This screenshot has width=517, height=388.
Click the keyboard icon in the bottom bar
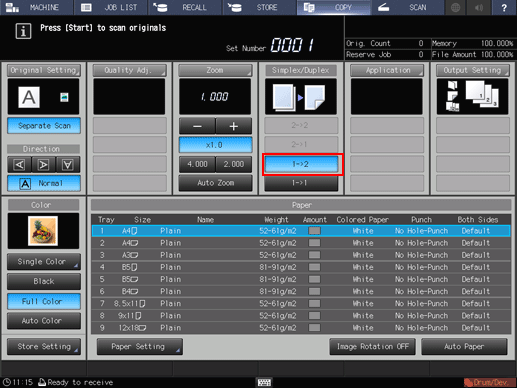click(x=264, y=382)
